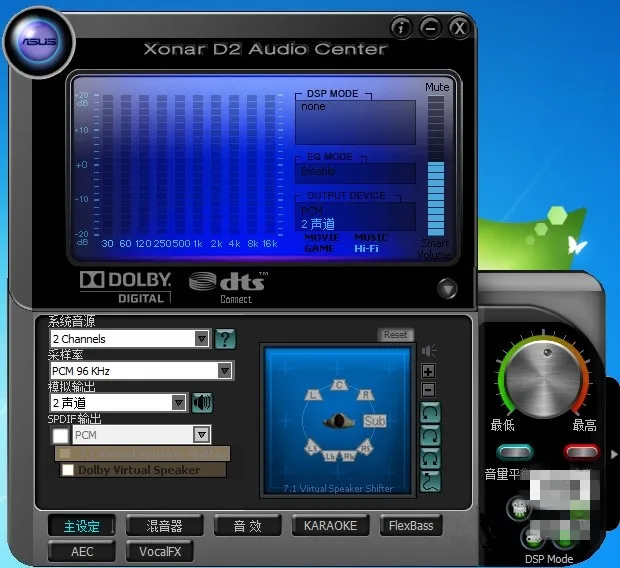Click the Smart Volume label in display

[435, 249]
